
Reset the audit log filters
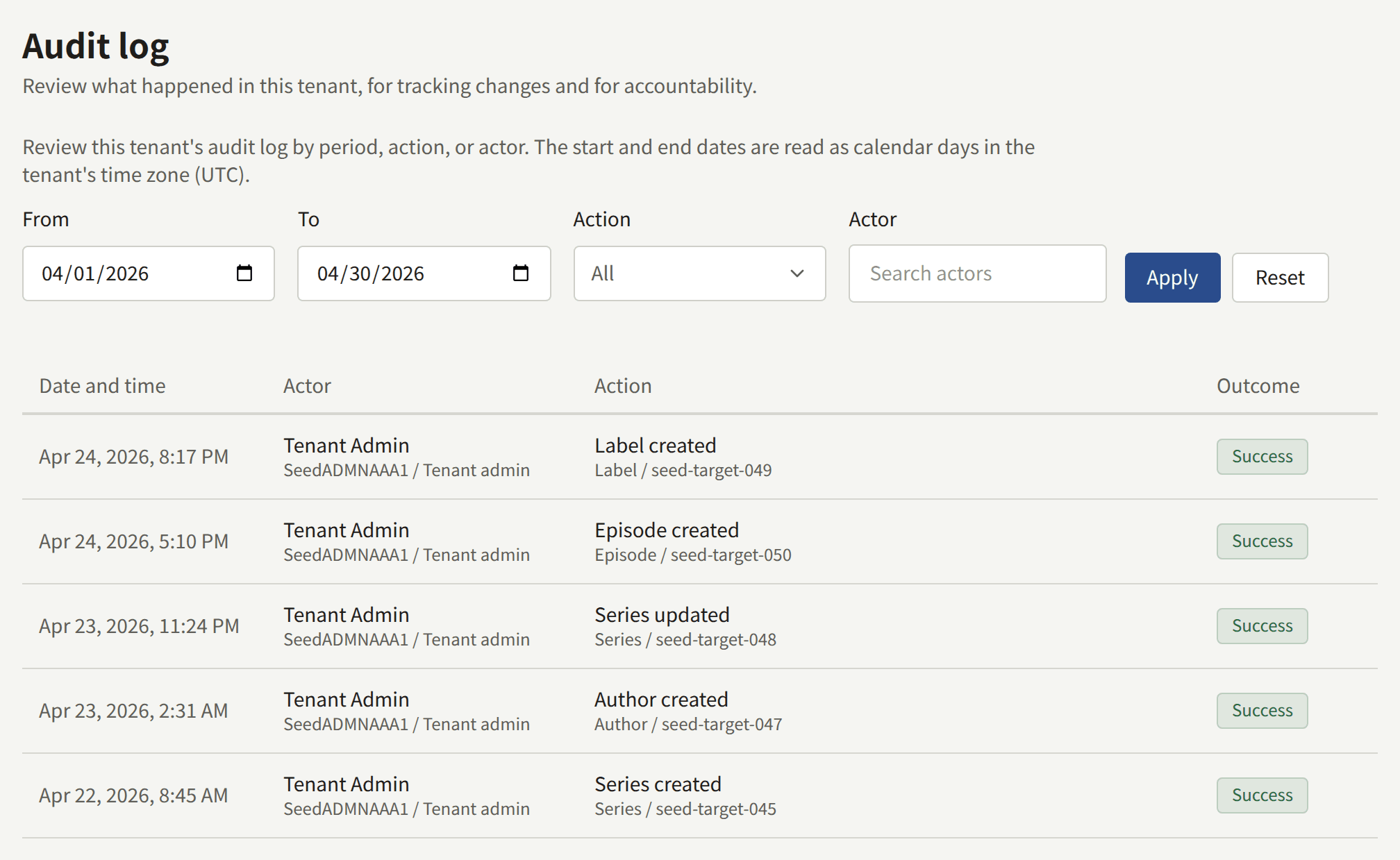pos(1280,278)
